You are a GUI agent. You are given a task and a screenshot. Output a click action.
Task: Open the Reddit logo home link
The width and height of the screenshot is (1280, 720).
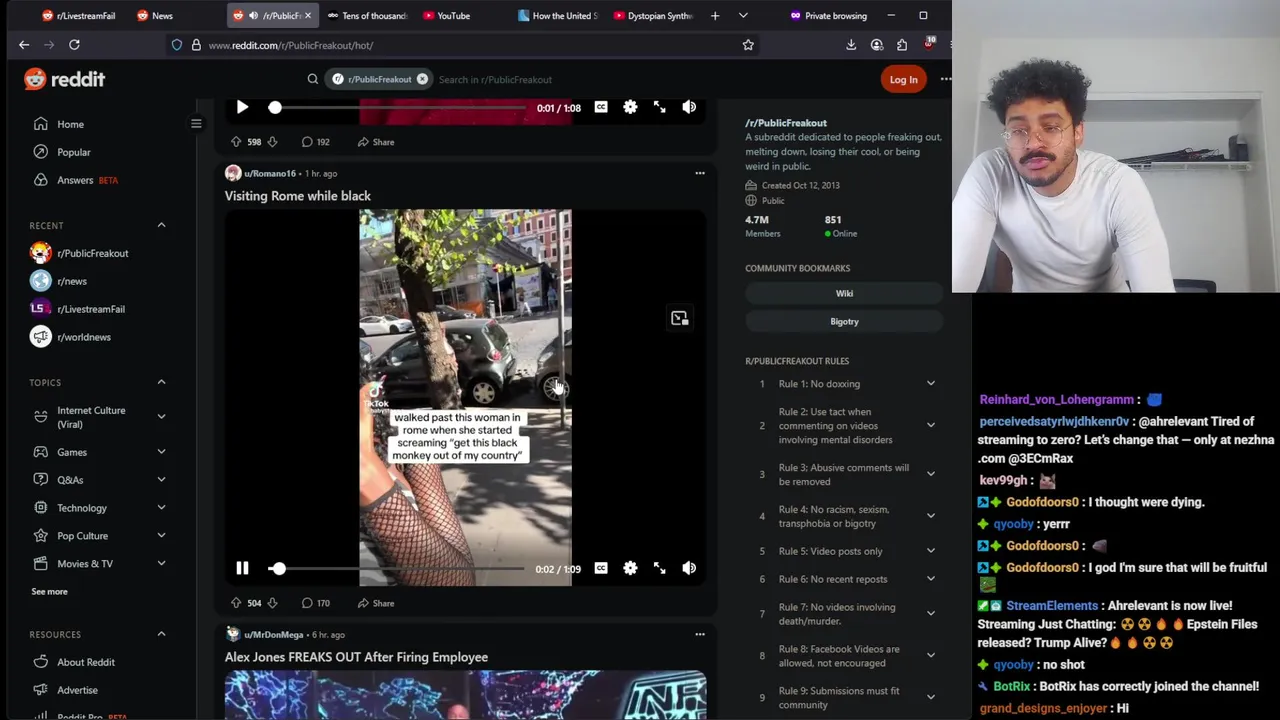pos(65,79)
